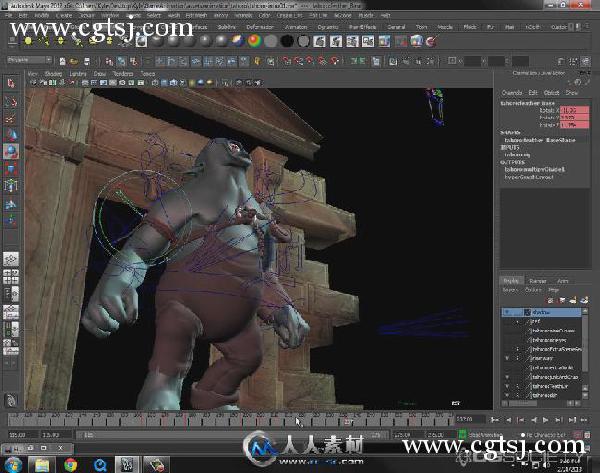Click the current frame number field

pos(470,419)
